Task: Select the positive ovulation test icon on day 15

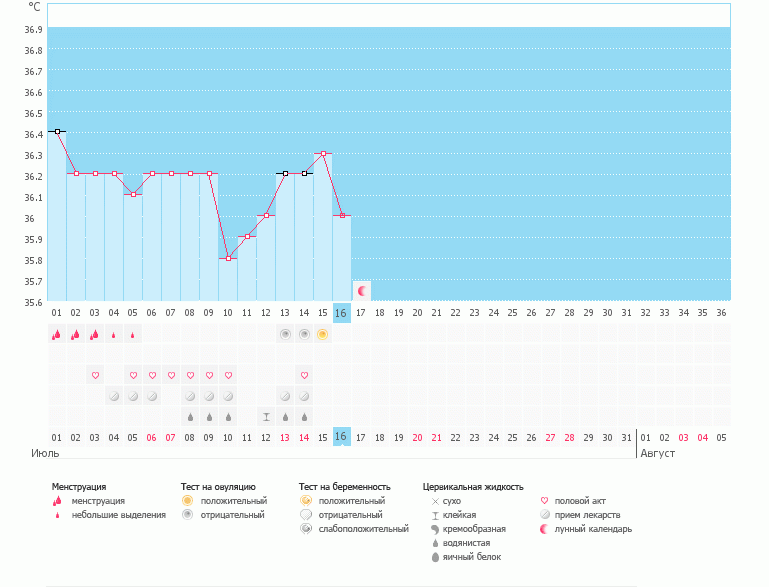Action: click(323, 335)
